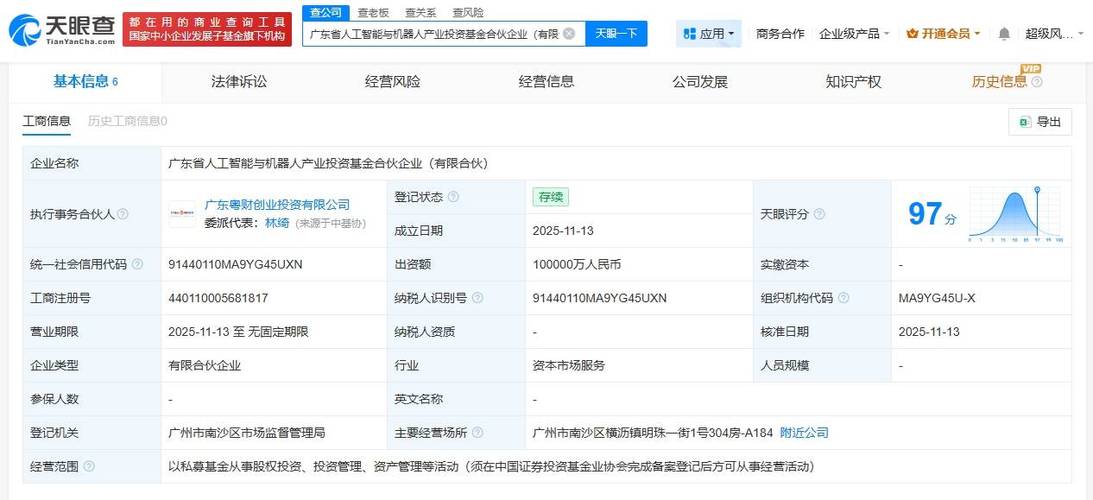Click the 97分 score value
Viewport: 1093px width, 500px height.
932,214
